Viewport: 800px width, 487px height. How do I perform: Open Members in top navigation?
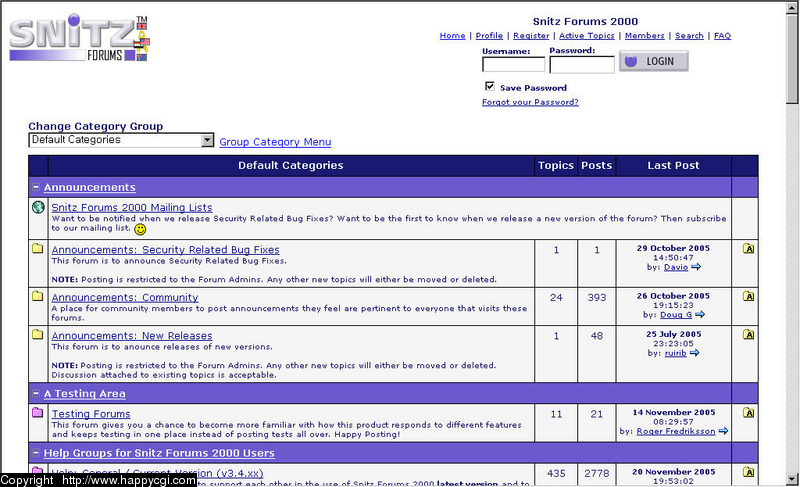click(645, 36)
